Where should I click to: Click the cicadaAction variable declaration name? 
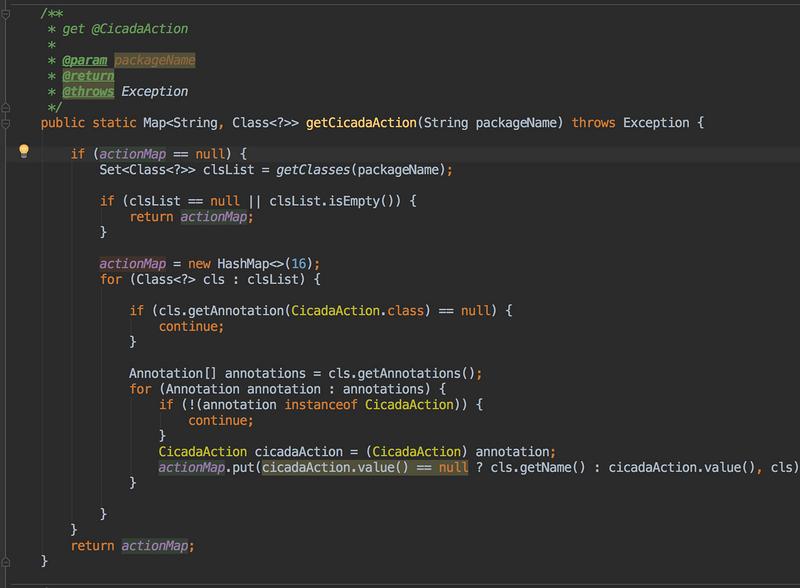298,452
